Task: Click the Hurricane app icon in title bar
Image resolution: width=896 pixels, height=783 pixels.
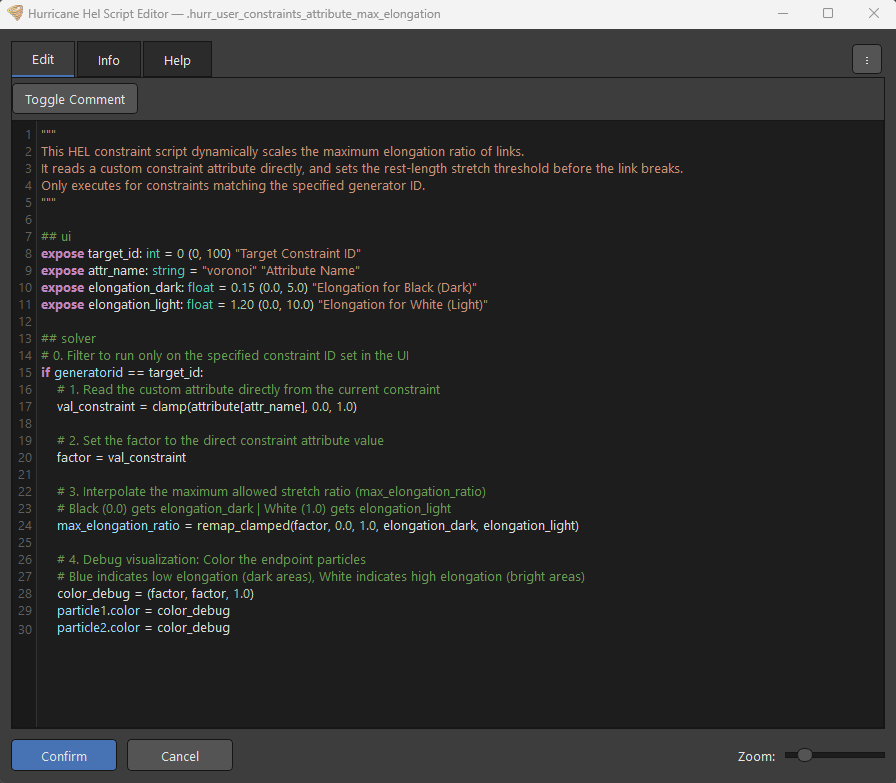Action: (x=15, y=13)
